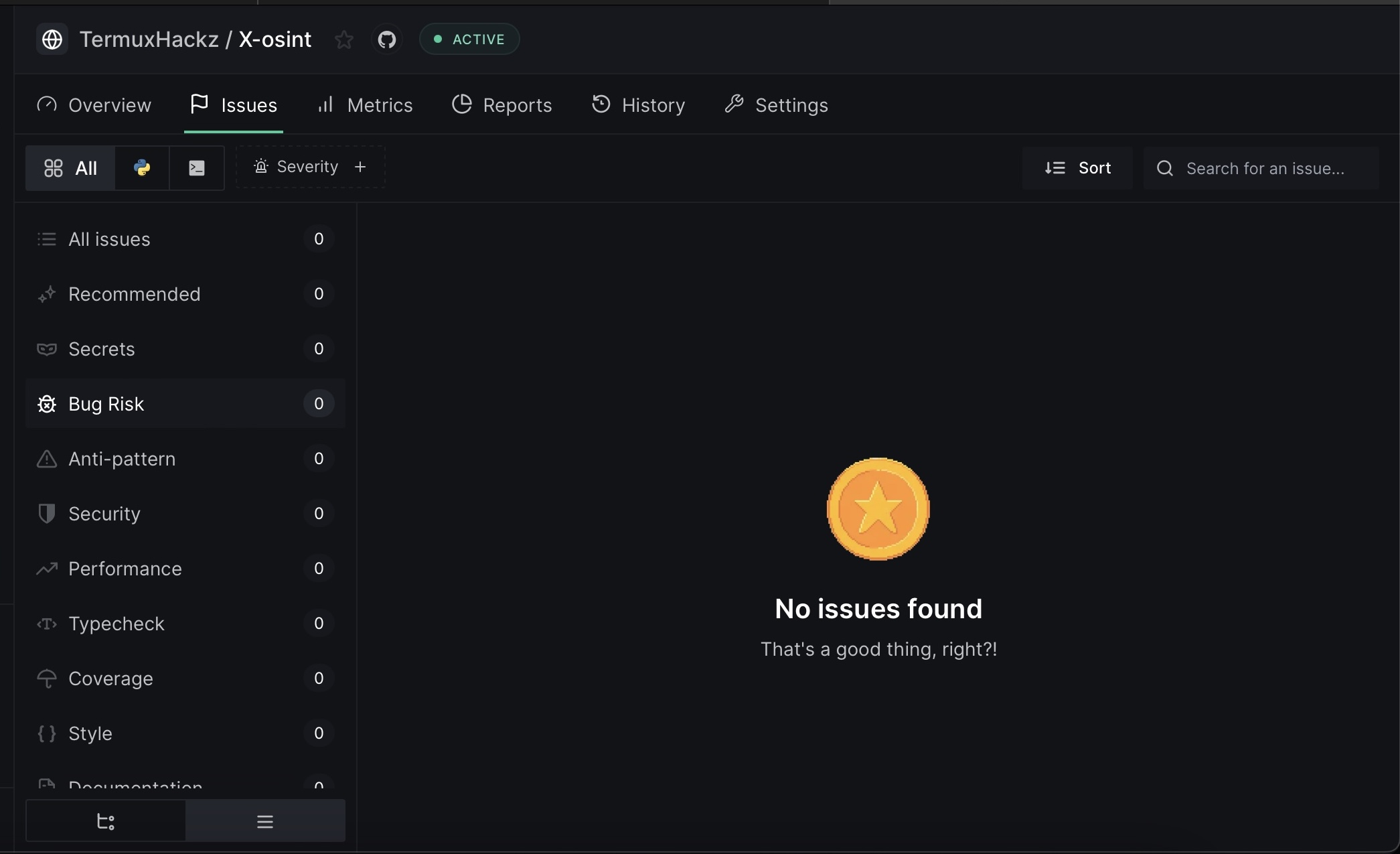
Task: Open the Sort dropdown
Action: (x=1077, y=168)
